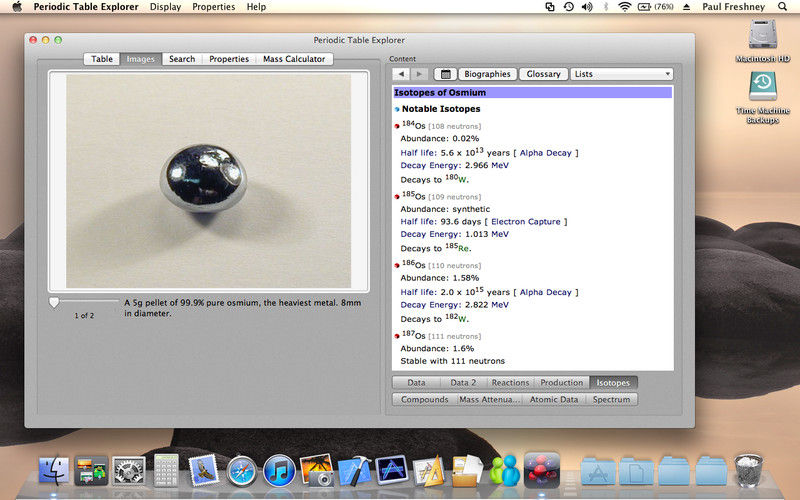Image resolution: width=800 pixels, height=500 pixels.
Task: Open the monitor icon with letter A in dock
Action: click(x=392, y=470)
